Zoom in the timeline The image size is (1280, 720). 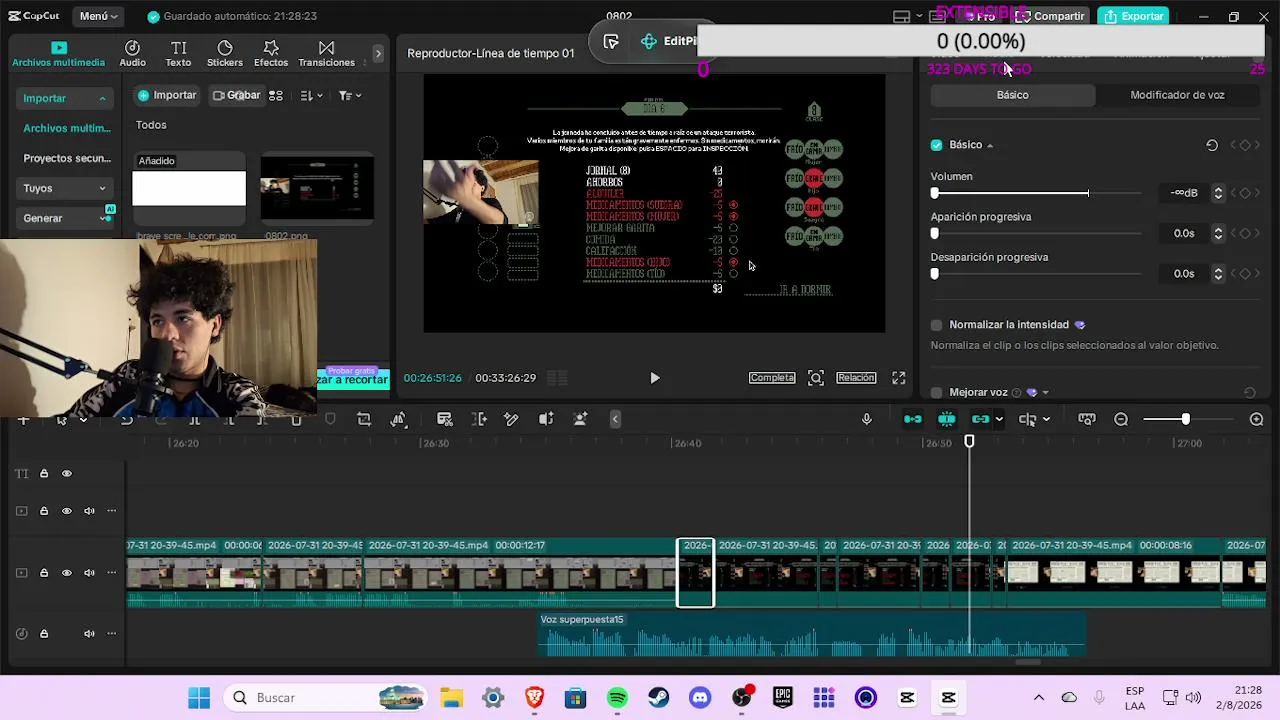[1257, 419]
